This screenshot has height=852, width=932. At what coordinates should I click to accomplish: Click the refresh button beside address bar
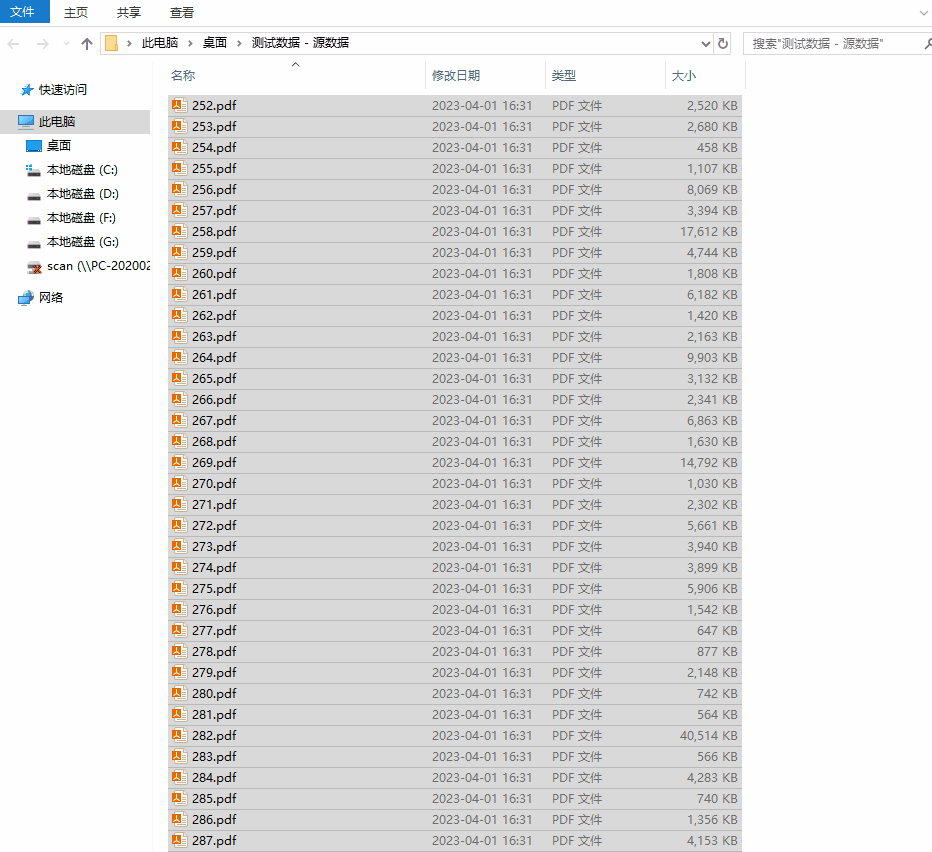click(x=723, y=43)
